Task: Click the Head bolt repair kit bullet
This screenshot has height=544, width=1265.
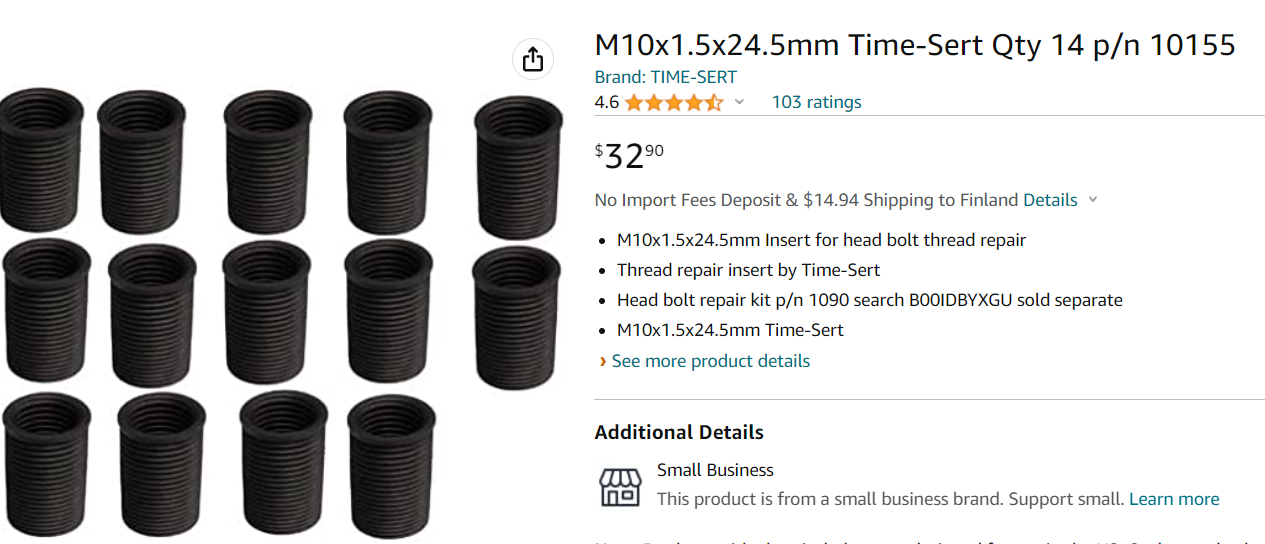Action: [869, 300]
